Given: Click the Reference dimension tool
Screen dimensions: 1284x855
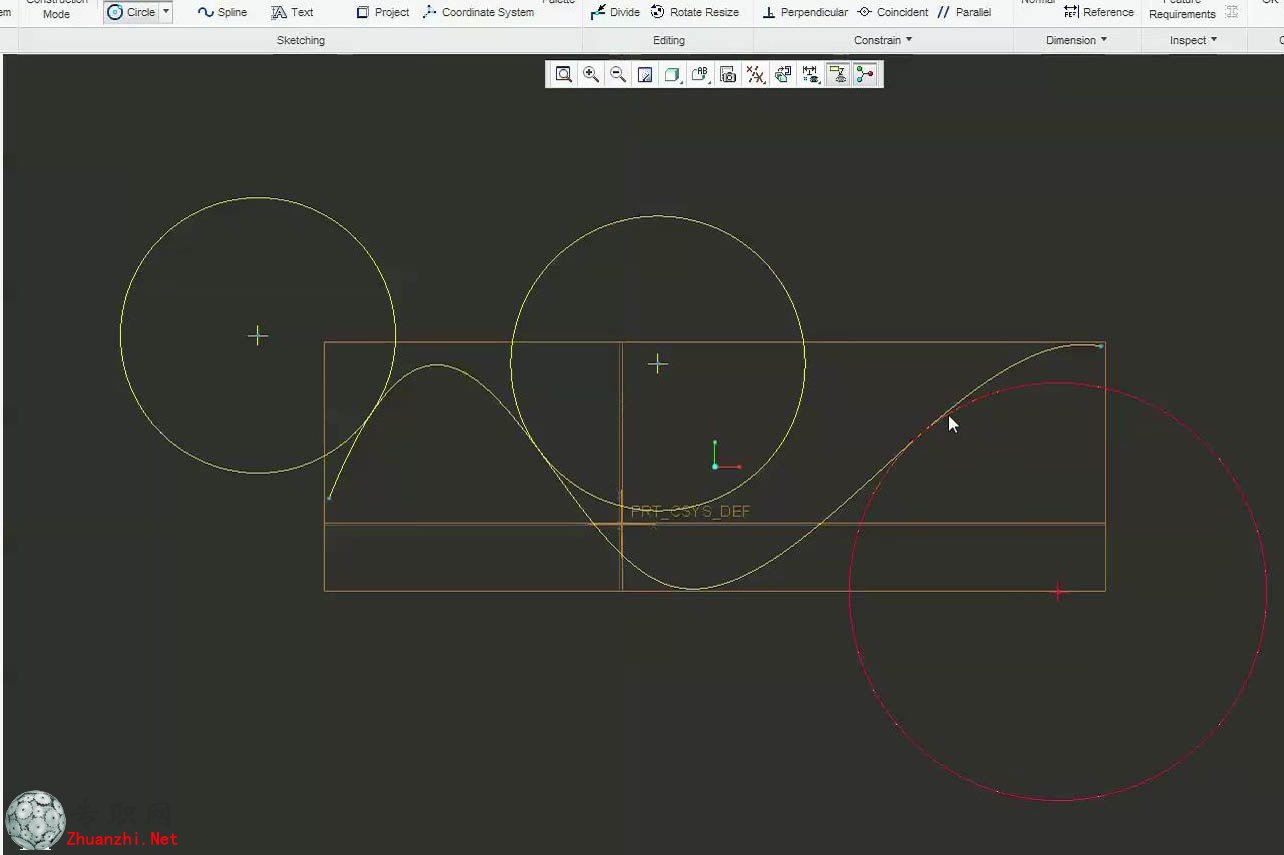Looking at the screenshot, I should point(1099,12).
